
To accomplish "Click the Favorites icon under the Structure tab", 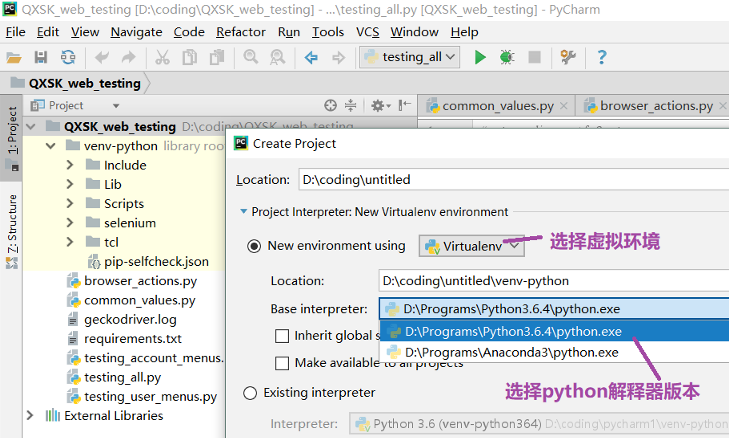I will point(12,264).
